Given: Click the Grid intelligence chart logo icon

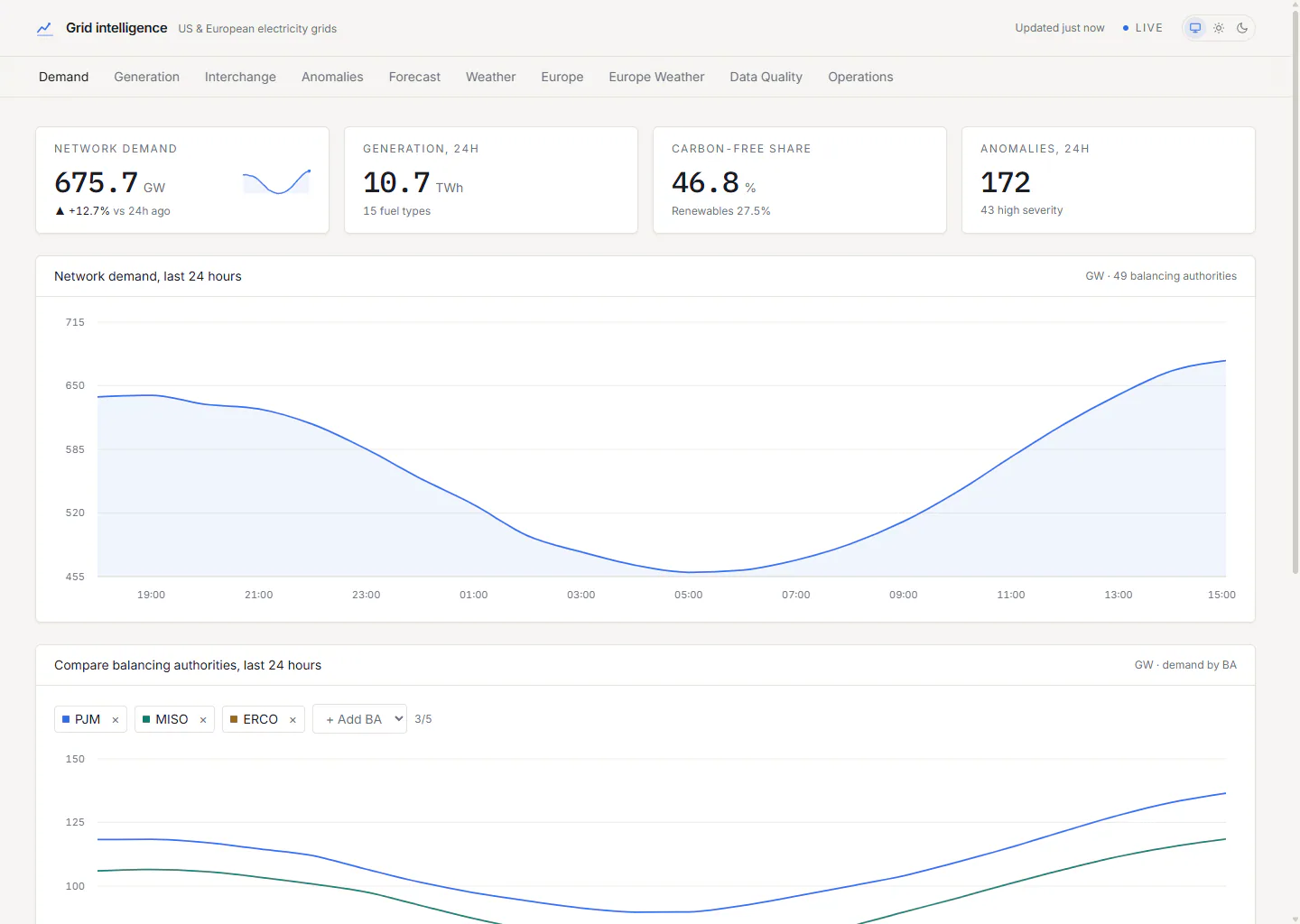Looking at the screenshot, I should click(x=44, y=28).
